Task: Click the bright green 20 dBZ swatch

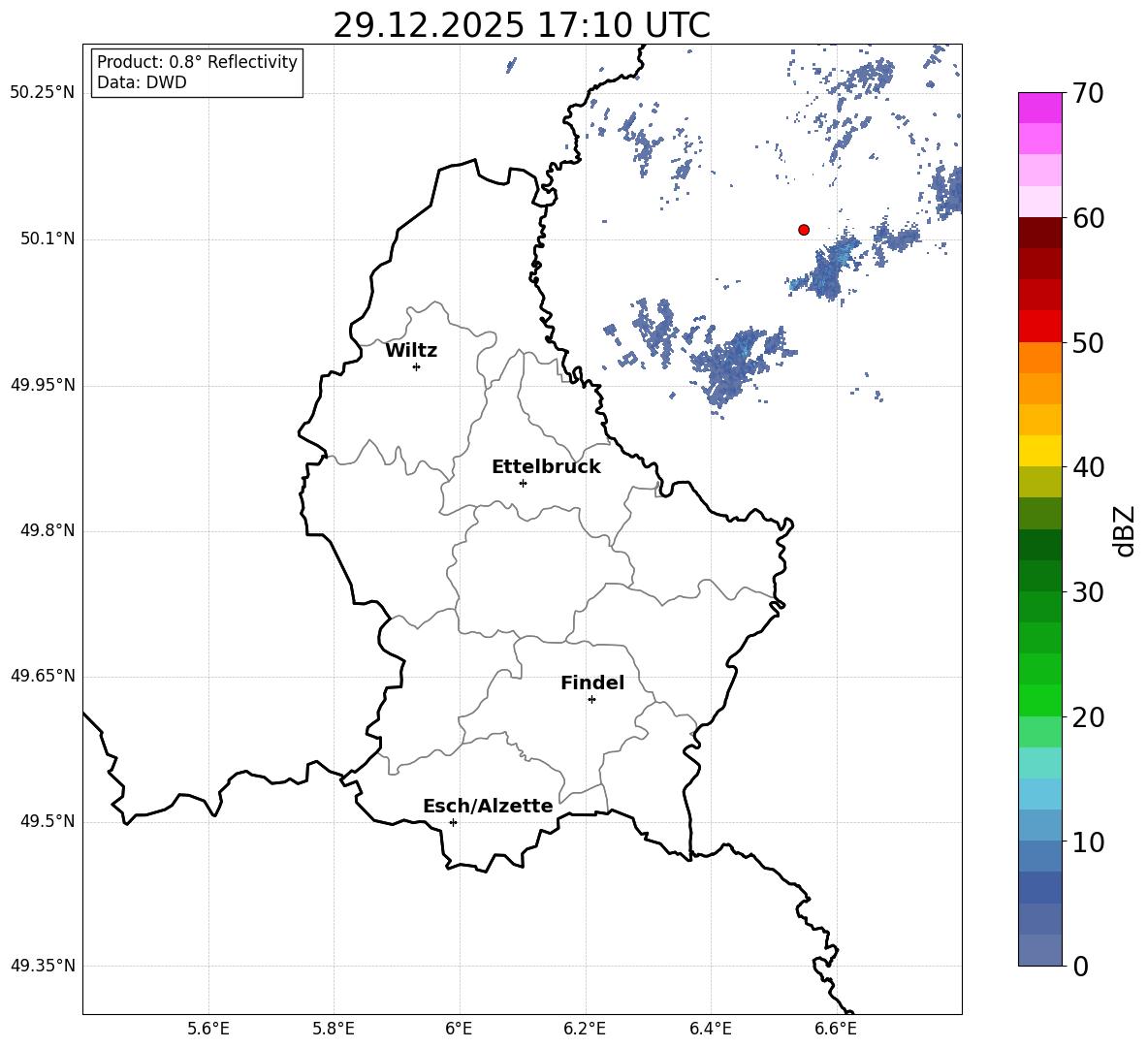Action: tap(1039, 700)
